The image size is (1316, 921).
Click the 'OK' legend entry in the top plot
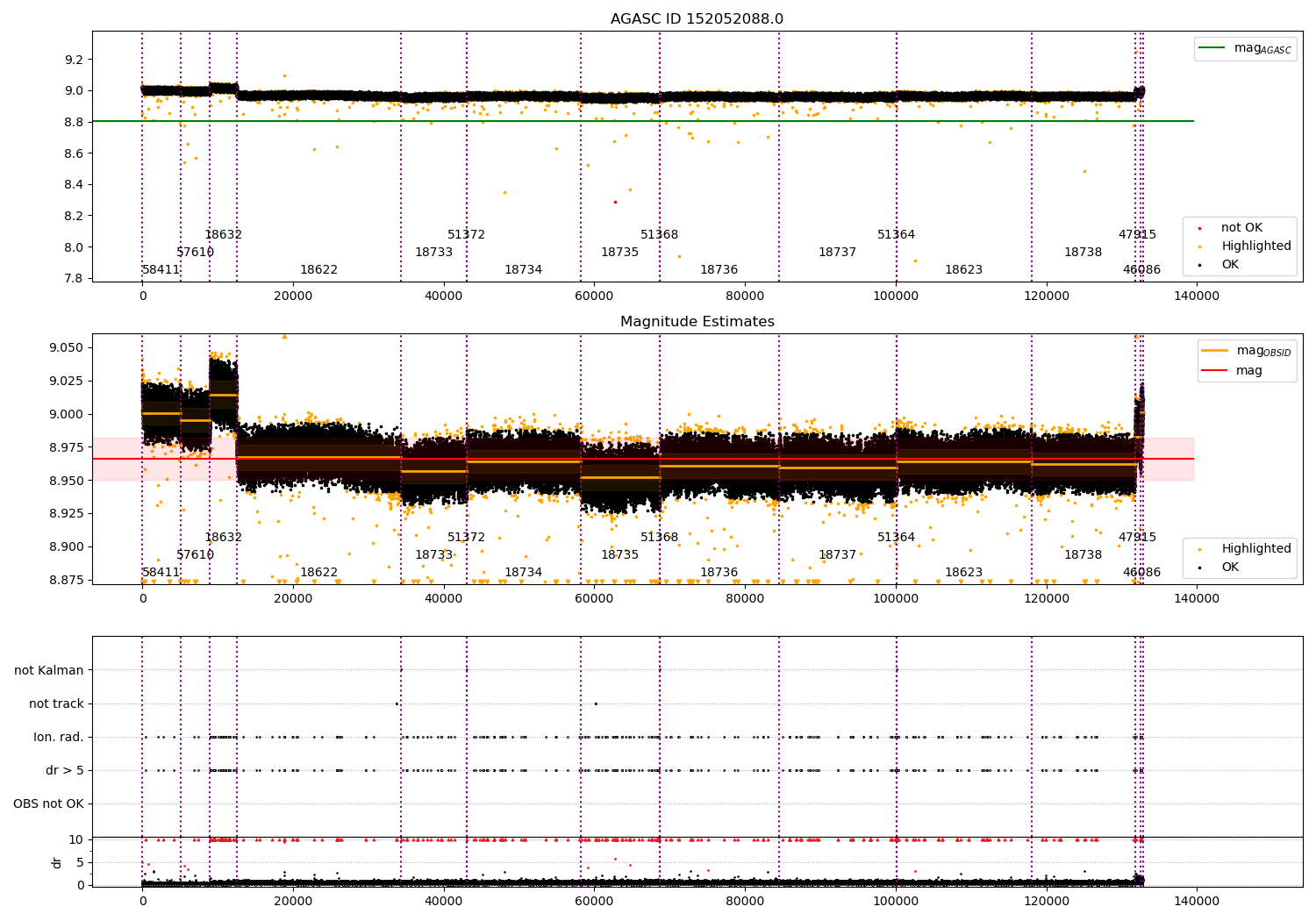[1229, 265]
